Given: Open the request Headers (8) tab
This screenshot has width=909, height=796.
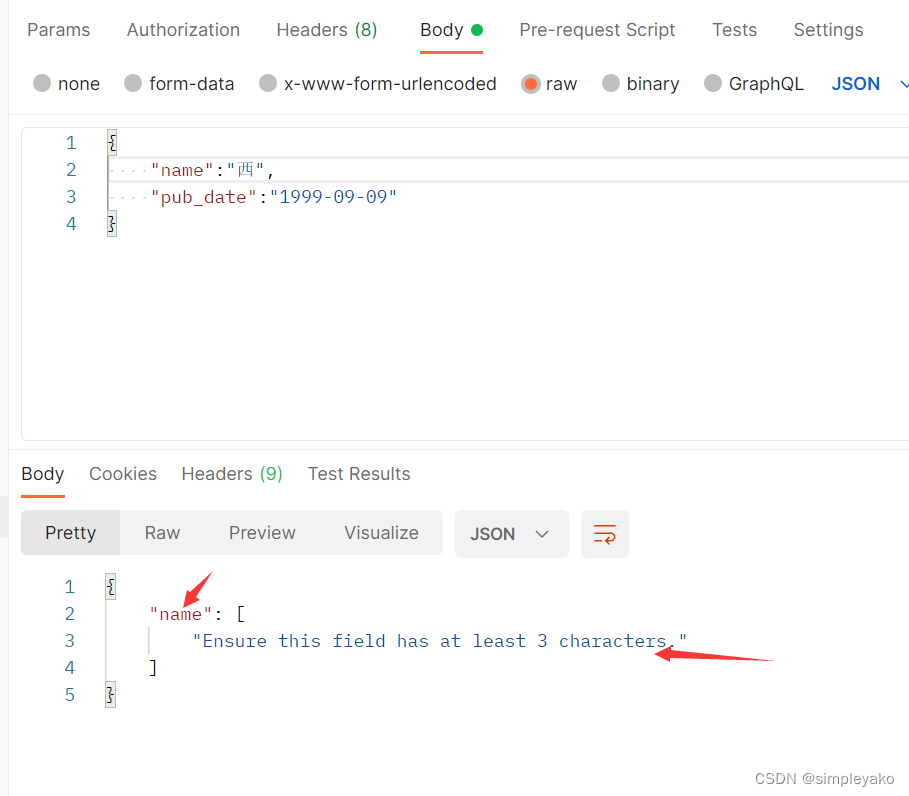Looking at the screenshot, I should click(x=327, y=30).
